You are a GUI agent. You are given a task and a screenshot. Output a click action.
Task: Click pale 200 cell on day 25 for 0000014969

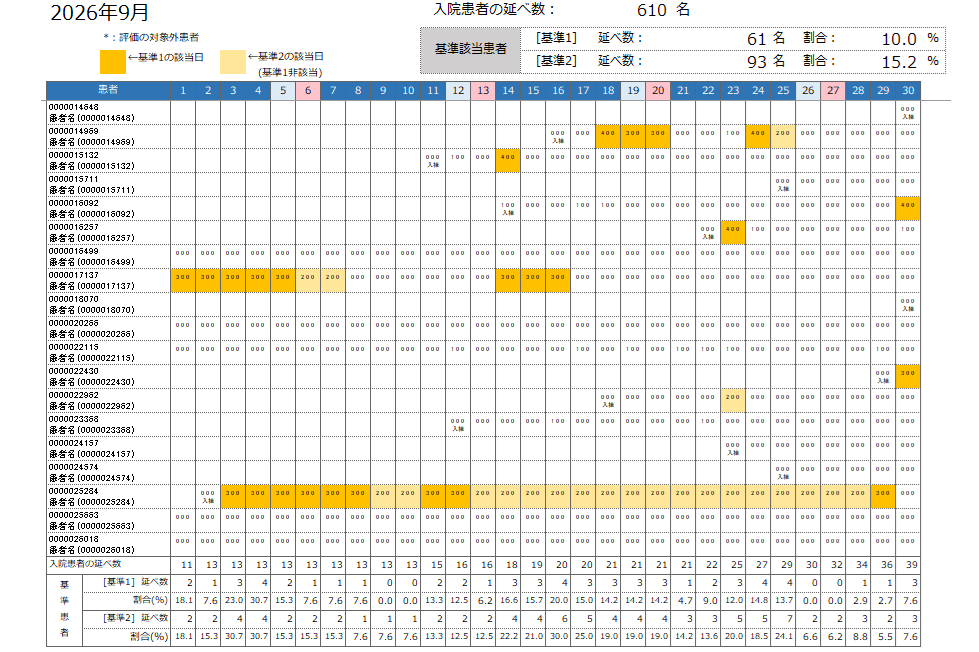(783, 137)
